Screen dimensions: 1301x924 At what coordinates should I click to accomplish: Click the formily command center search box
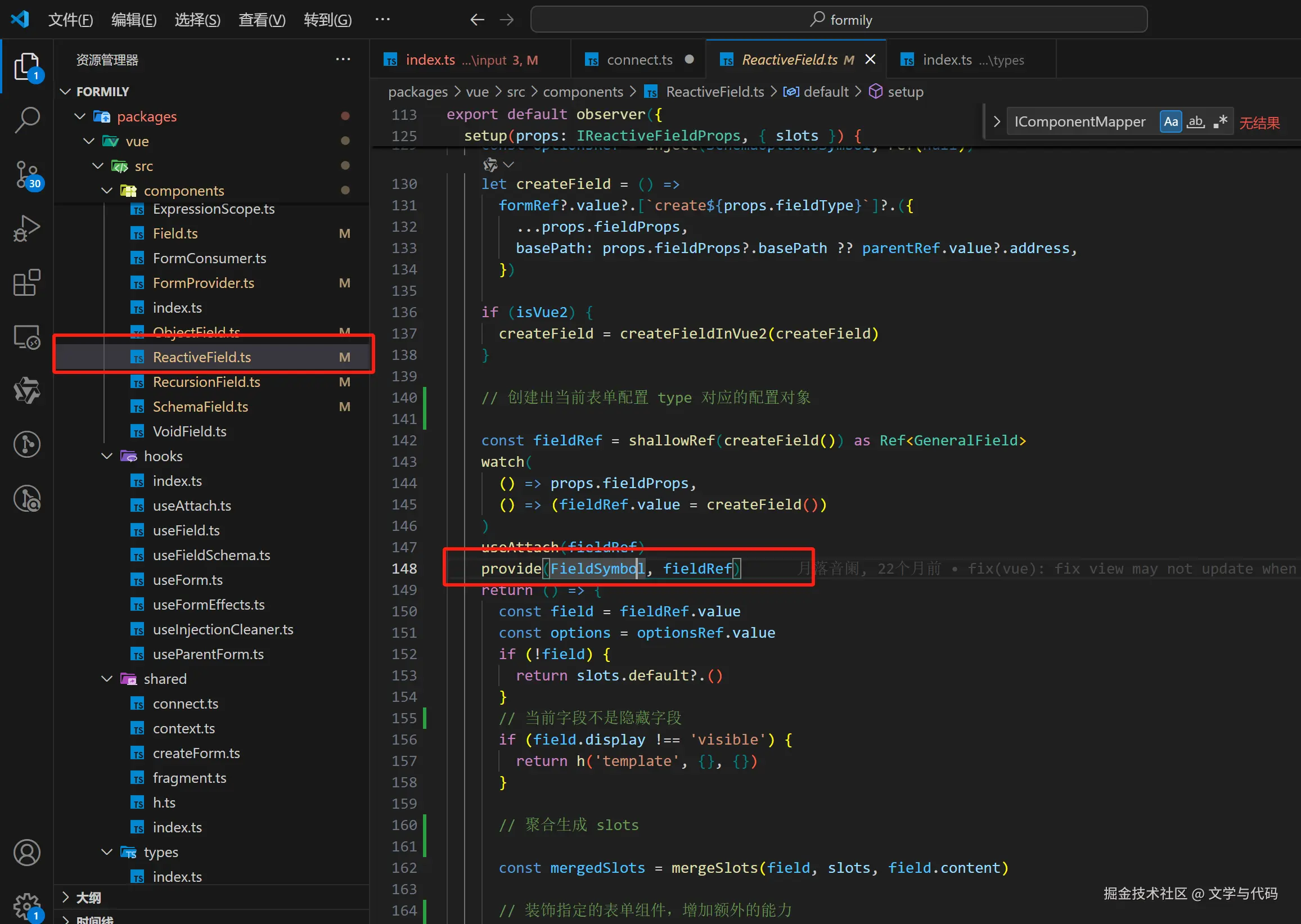click(838, 20)
